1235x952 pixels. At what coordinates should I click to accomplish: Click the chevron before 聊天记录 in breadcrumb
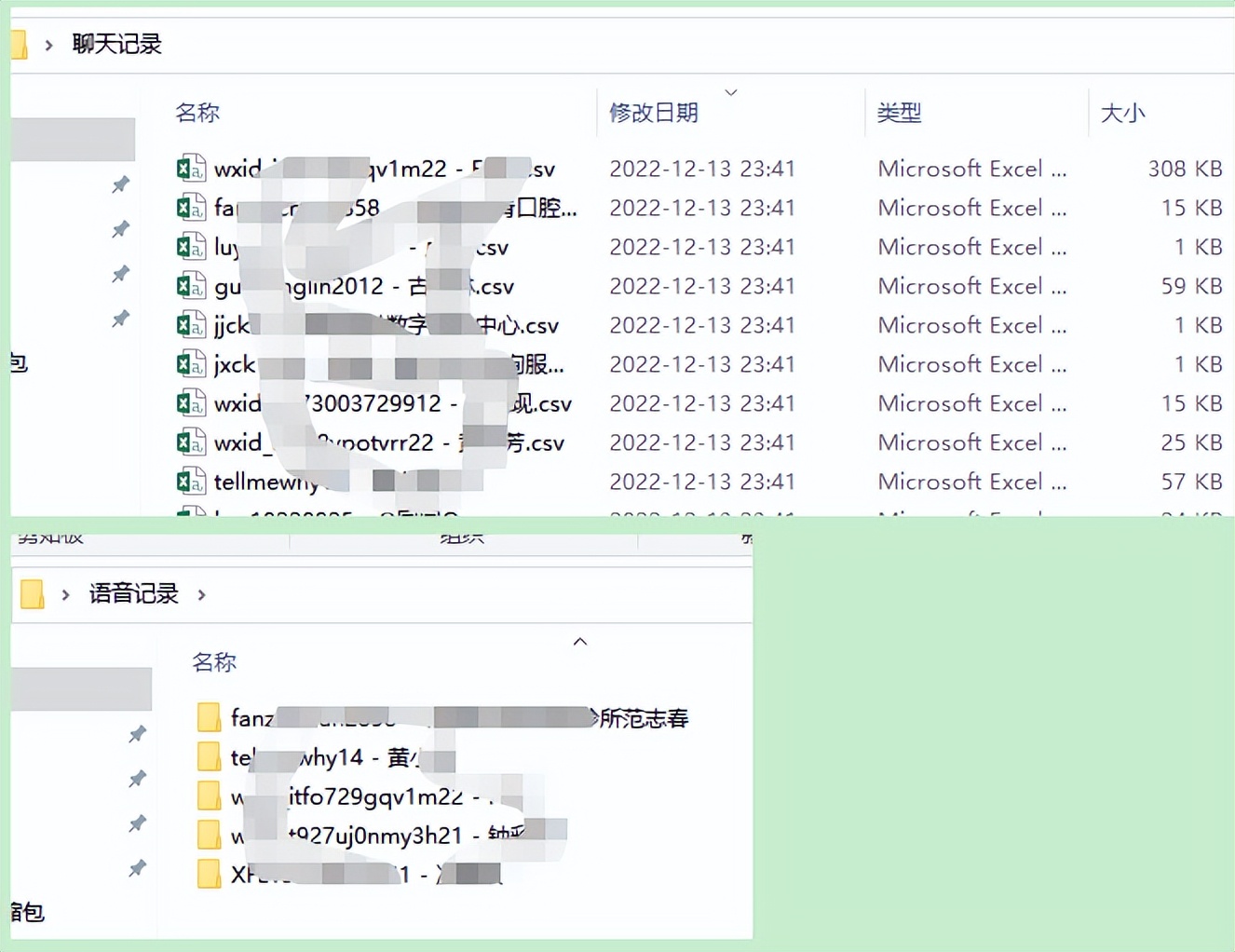coord(48,45)
